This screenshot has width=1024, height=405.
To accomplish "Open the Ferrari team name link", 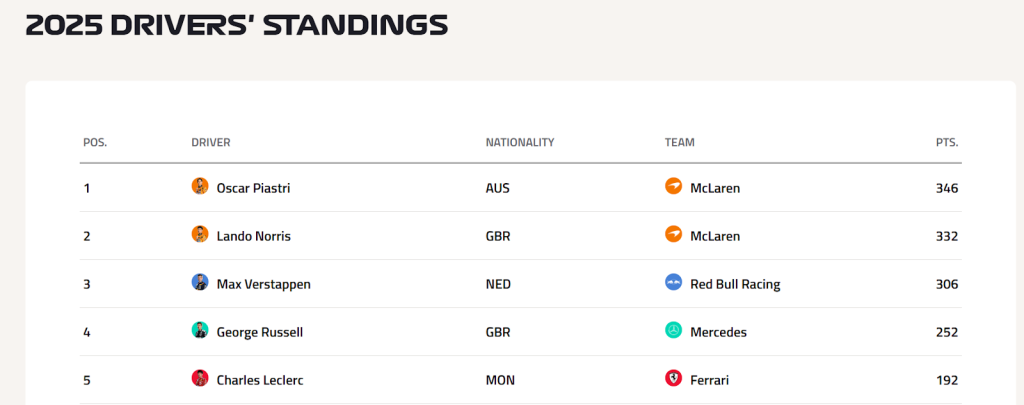I will [x=709, y=380].
